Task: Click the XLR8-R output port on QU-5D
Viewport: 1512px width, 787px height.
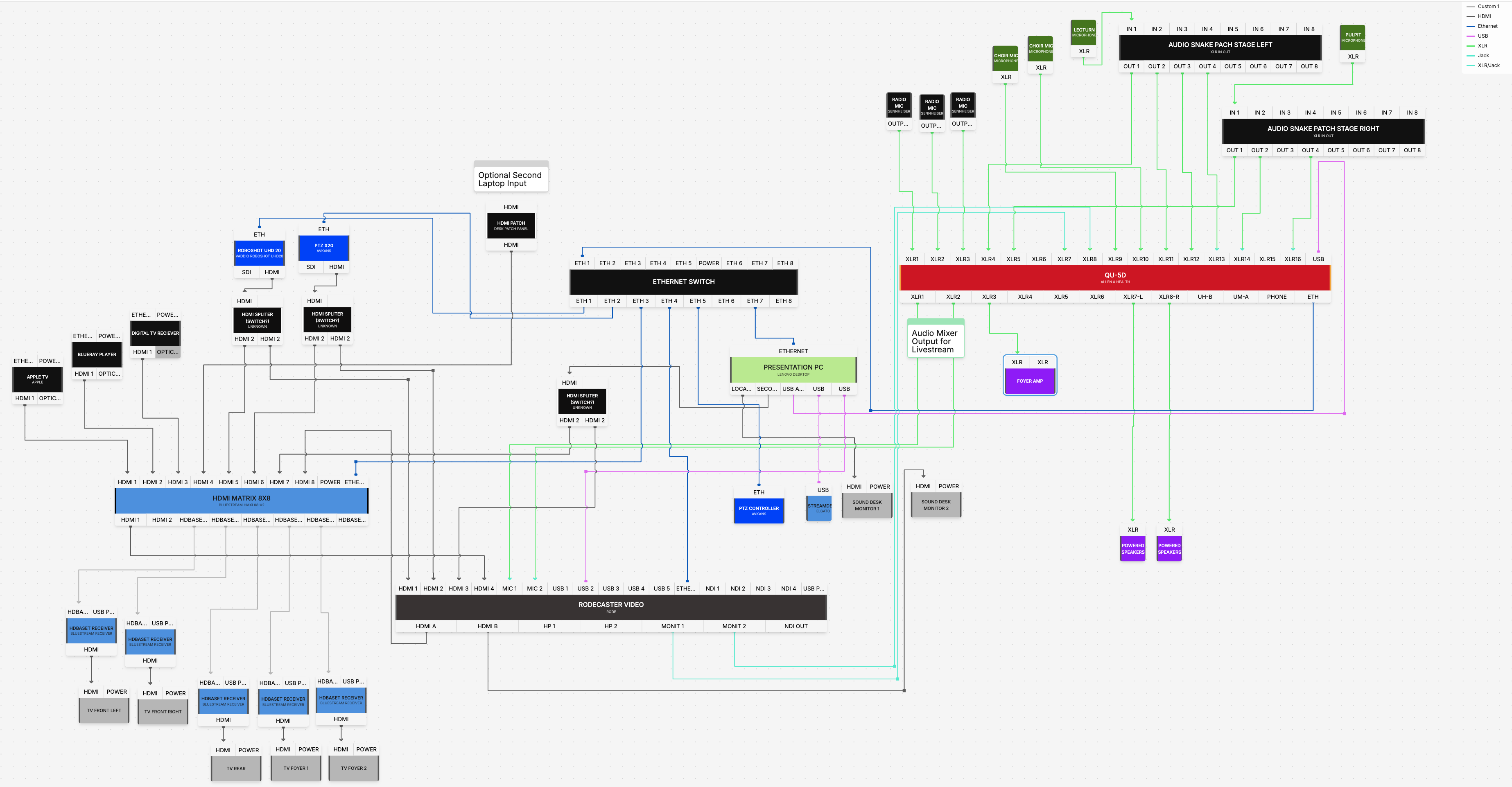Action: (x=1168, y=297)
